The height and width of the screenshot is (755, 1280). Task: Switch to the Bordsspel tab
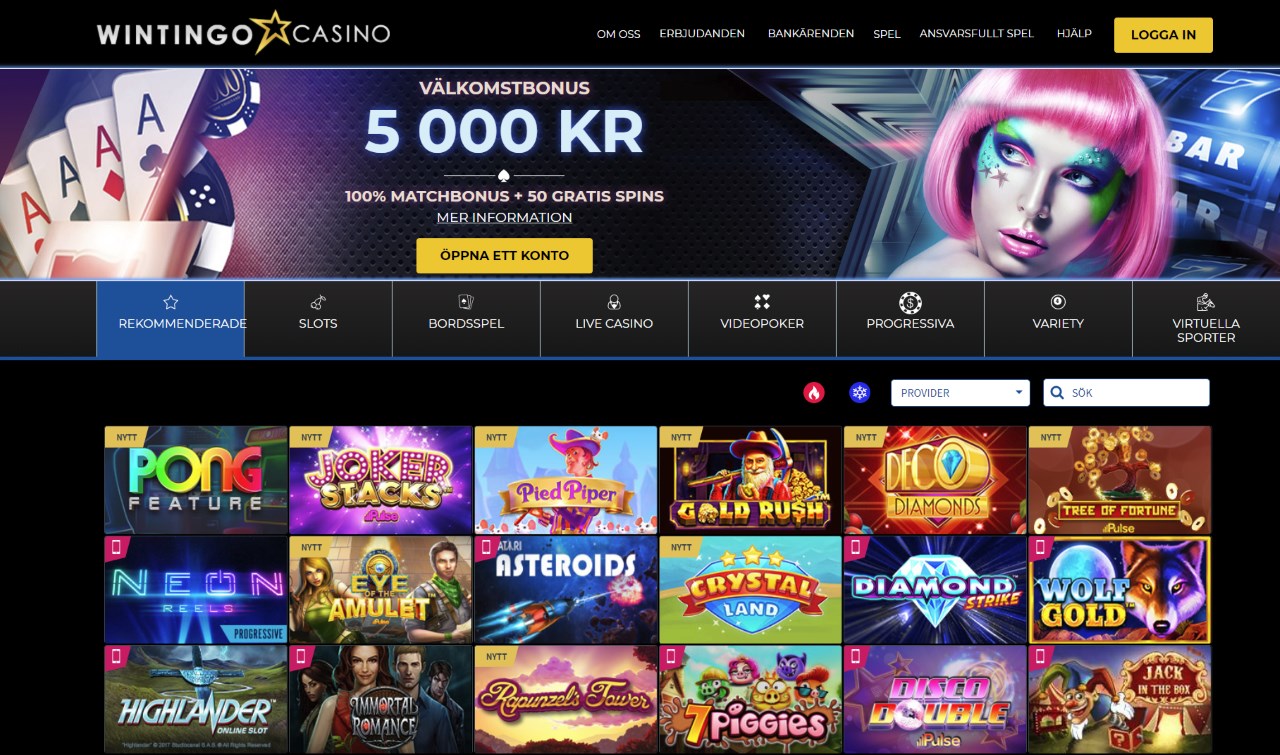click(x=466, y=319)
